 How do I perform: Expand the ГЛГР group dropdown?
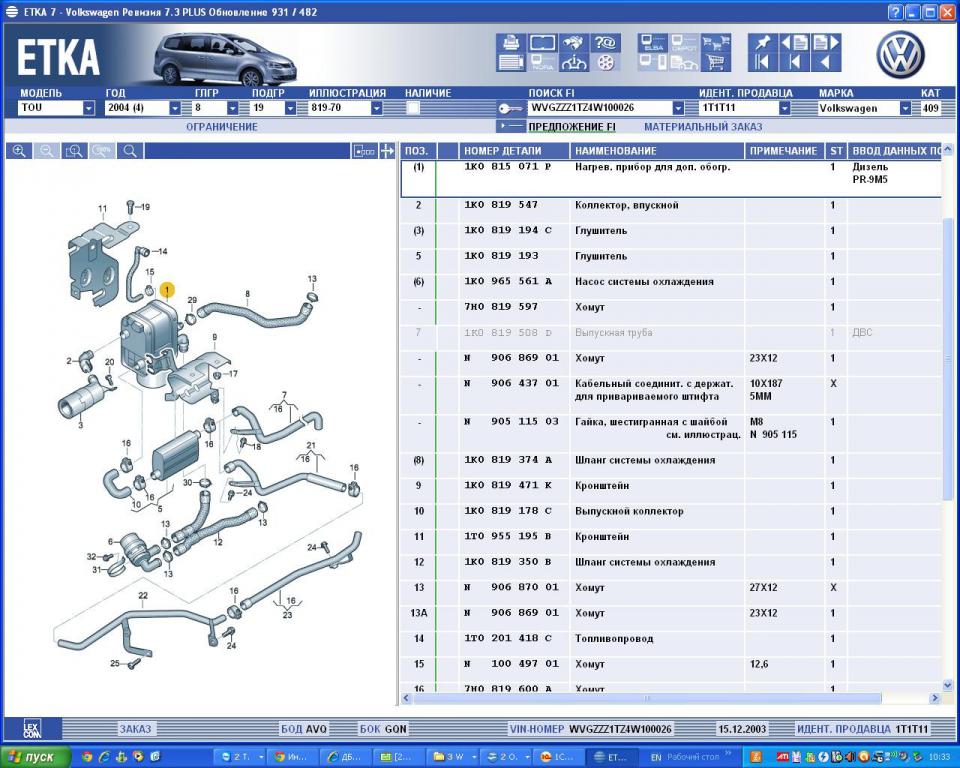tap(233, 108)
